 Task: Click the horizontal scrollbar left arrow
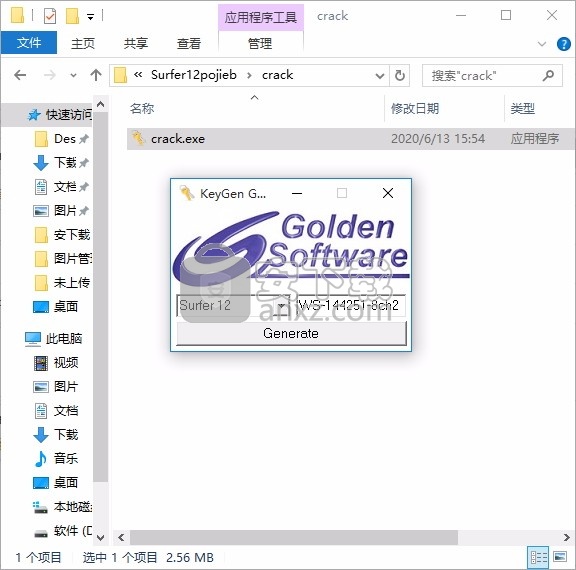tap(121, 537)
